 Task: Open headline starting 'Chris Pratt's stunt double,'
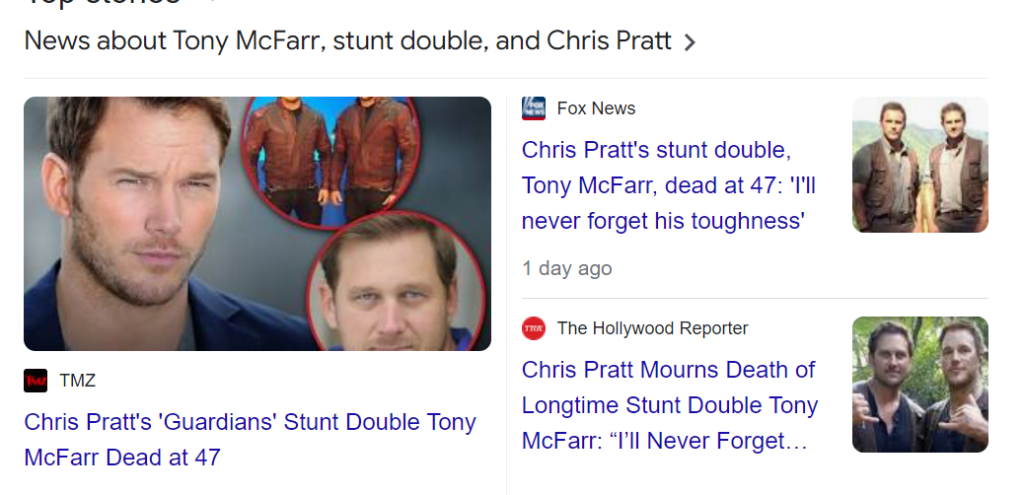pyautogui.click(x=656, y=151)
